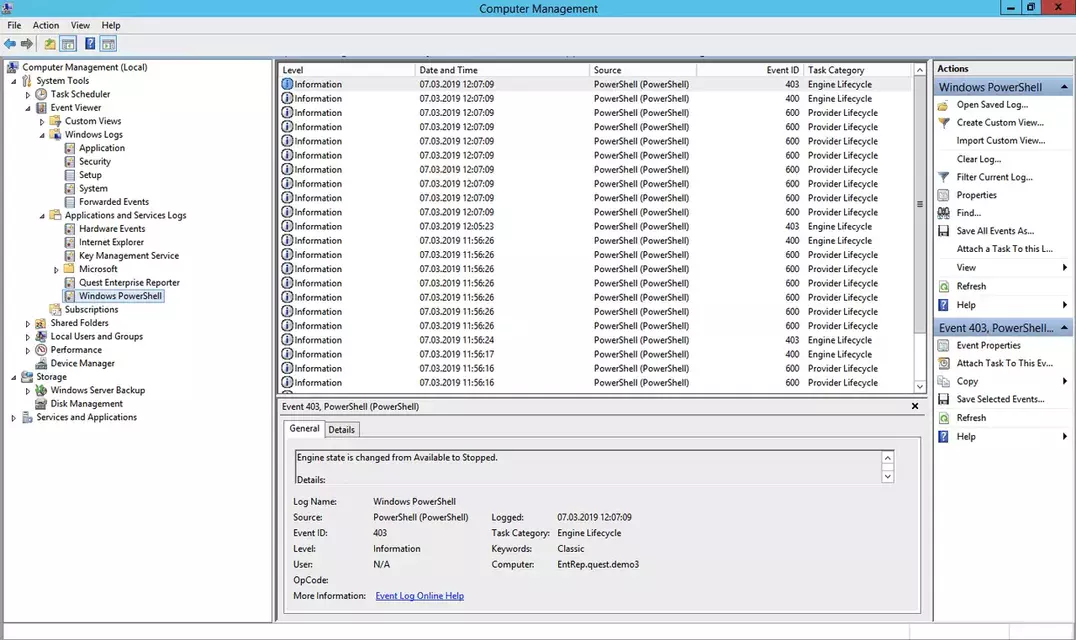Viewport: 1076px width, 640px height.
Task: Click the Filter Current Log funnel icon
Action: pos(944,177)
